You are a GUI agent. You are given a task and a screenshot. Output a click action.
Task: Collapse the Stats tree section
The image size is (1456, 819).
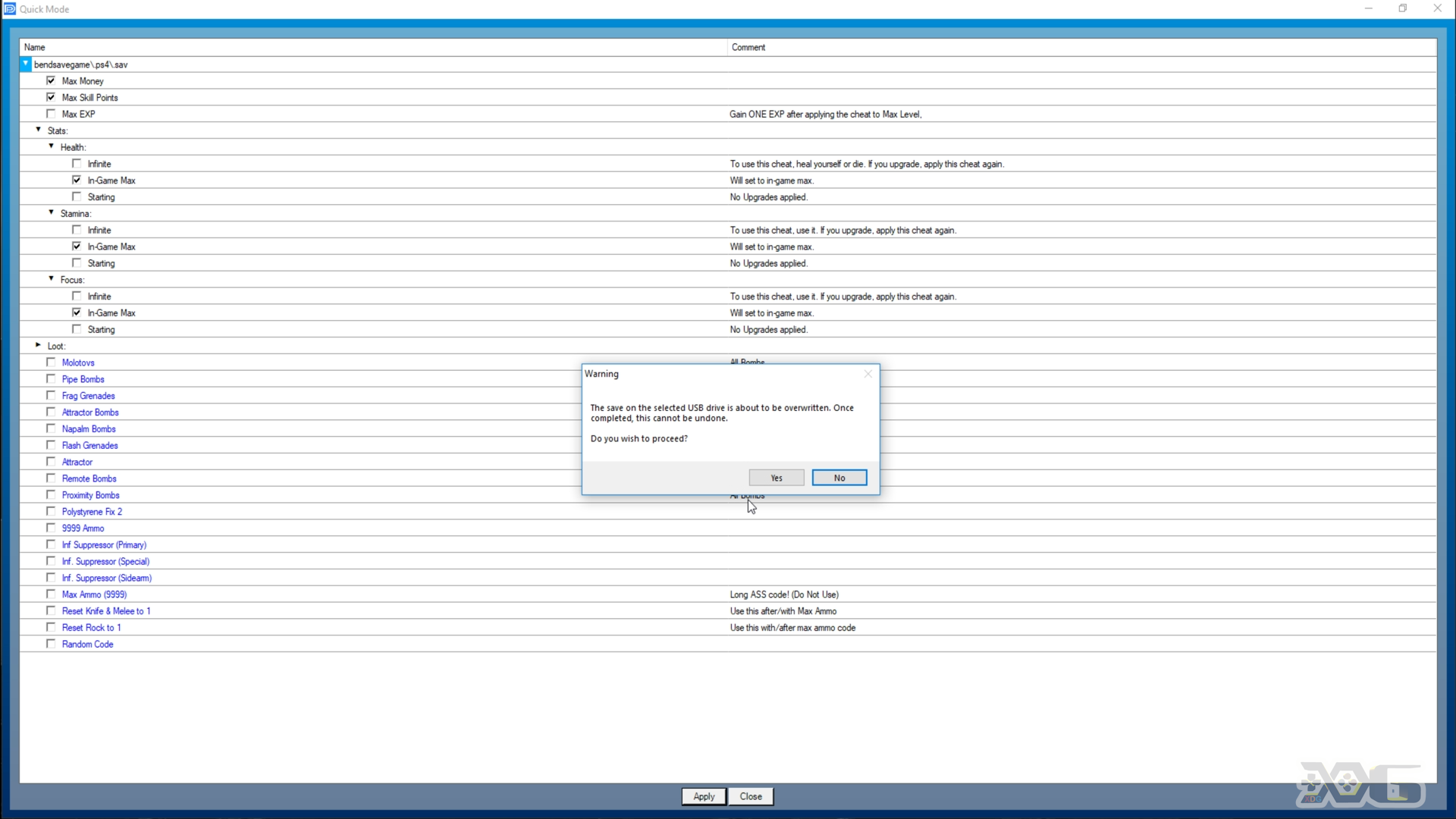pos(38,130)
